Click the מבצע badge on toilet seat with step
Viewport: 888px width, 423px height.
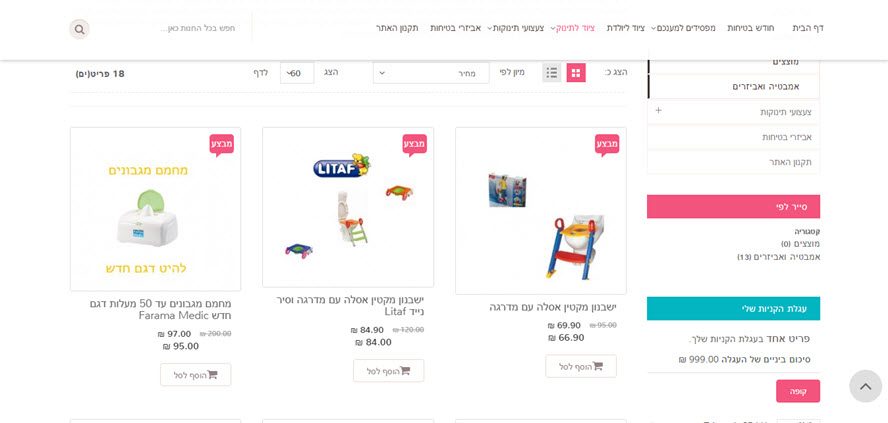pyautogui.click(x=607, y=144)
